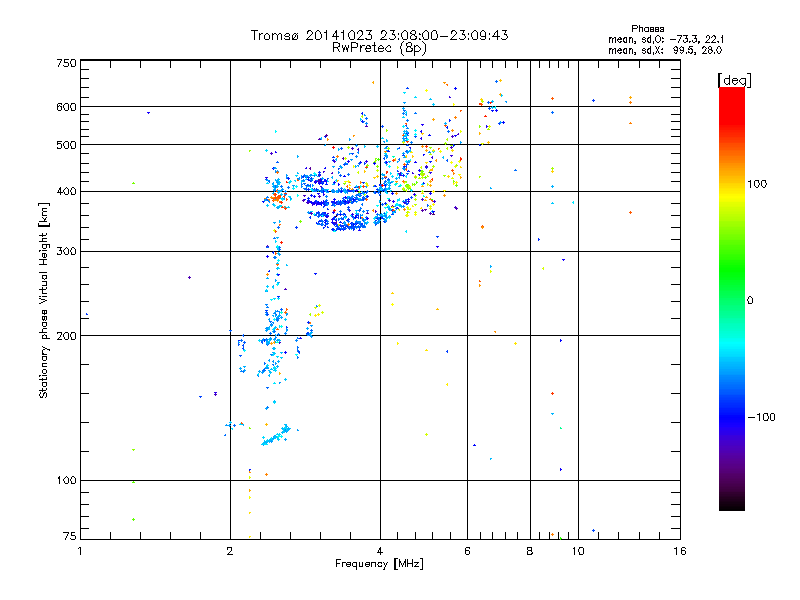This screenshot has height=600, width=800.
Task: Click the y-axis tick label '400'
Action: 66,191
